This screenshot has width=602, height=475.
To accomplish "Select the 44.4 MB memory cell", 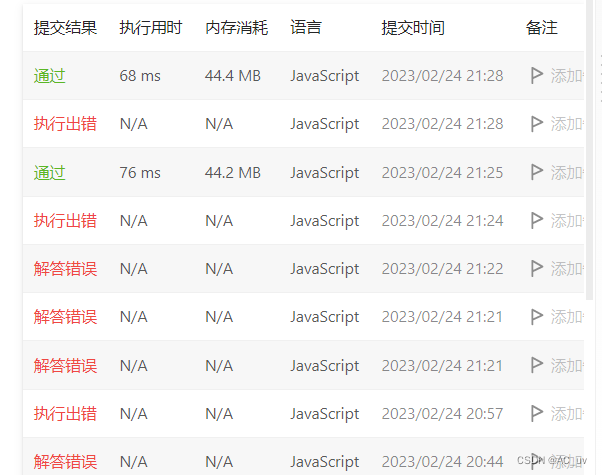I will click(x=233, y=76).
